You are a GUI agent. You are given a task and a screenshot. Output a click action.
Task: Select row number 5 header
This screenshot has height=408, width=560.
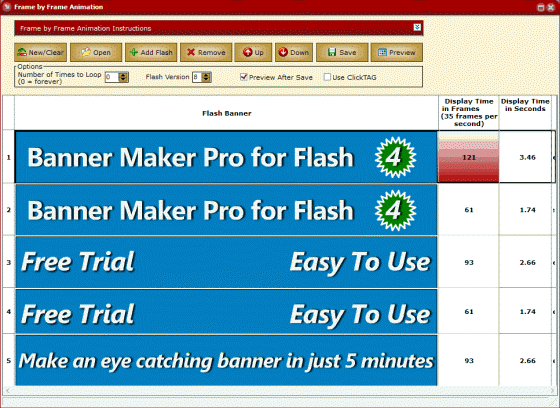coord(9,360)
